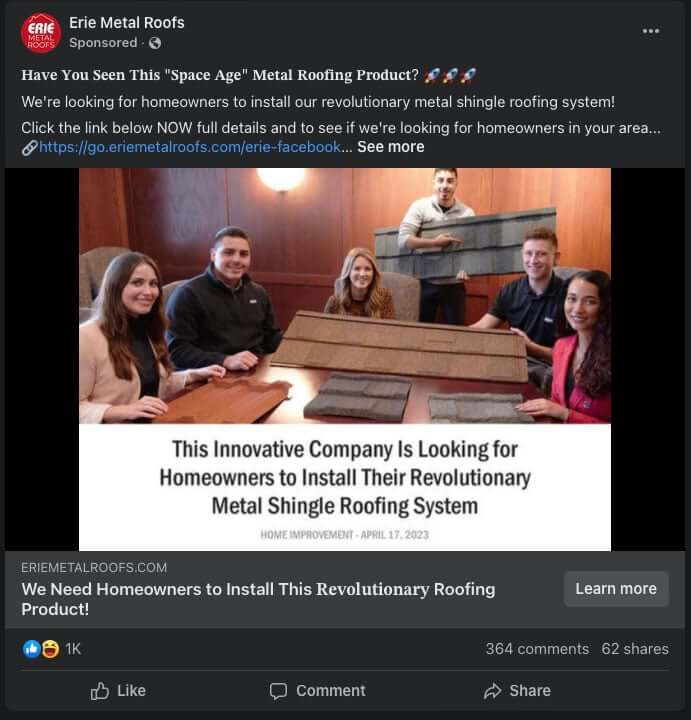Click the ERIEMETALROOFS.COM domain label
The height and width of the screenshot is (720, 691).
click(x=94, y=567)
